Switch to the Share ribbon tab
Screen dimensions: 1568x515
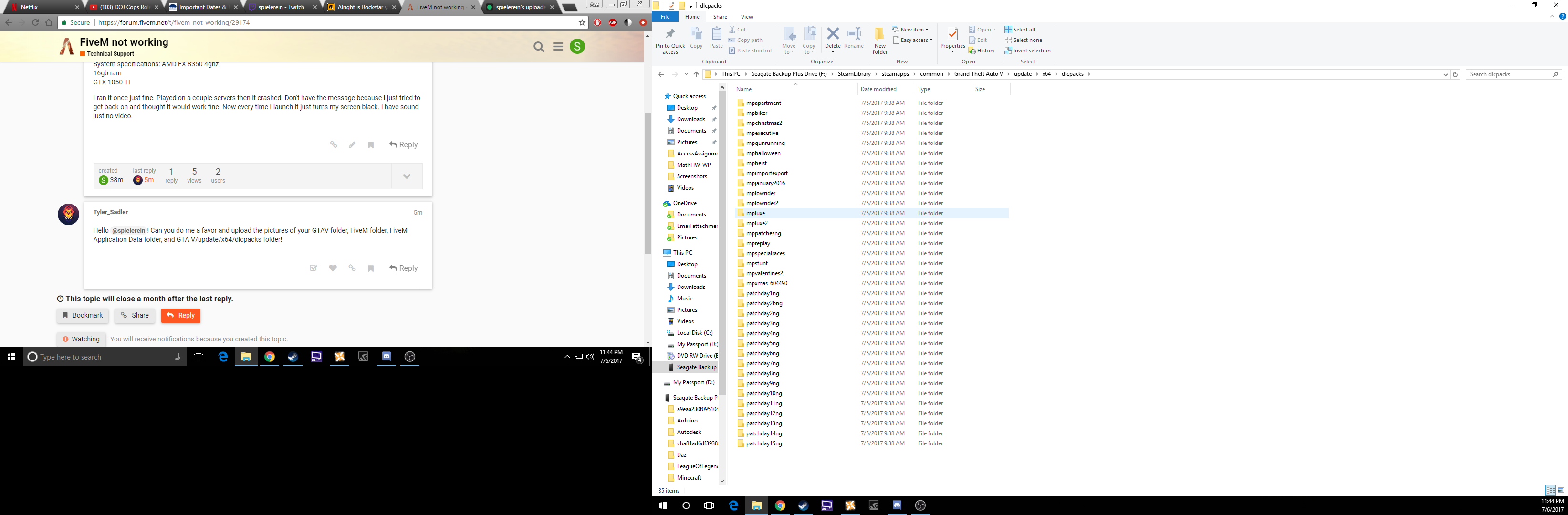(x=720, y=16)
